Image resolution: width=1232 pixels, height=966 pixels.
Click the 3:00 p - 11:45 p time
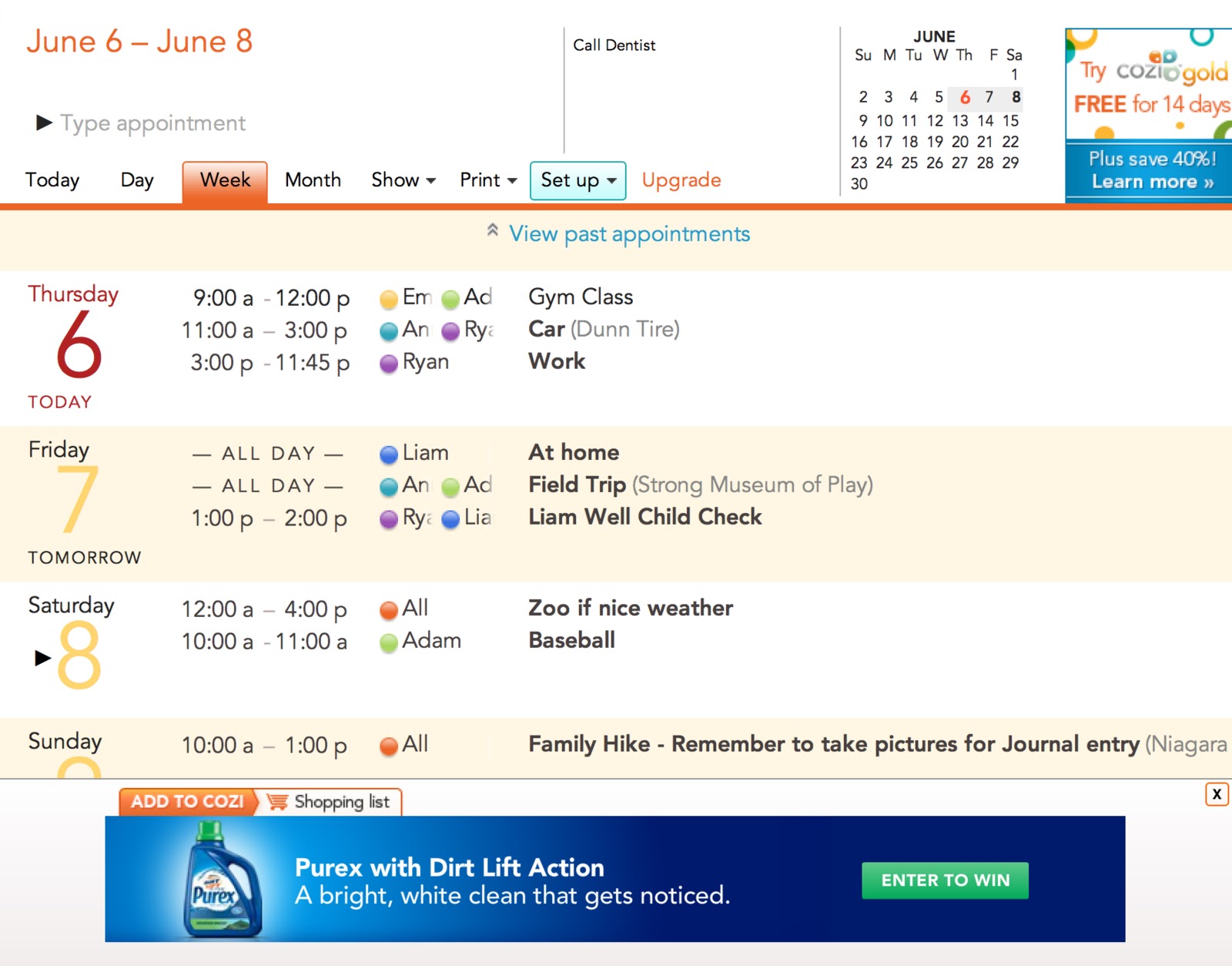269,364
